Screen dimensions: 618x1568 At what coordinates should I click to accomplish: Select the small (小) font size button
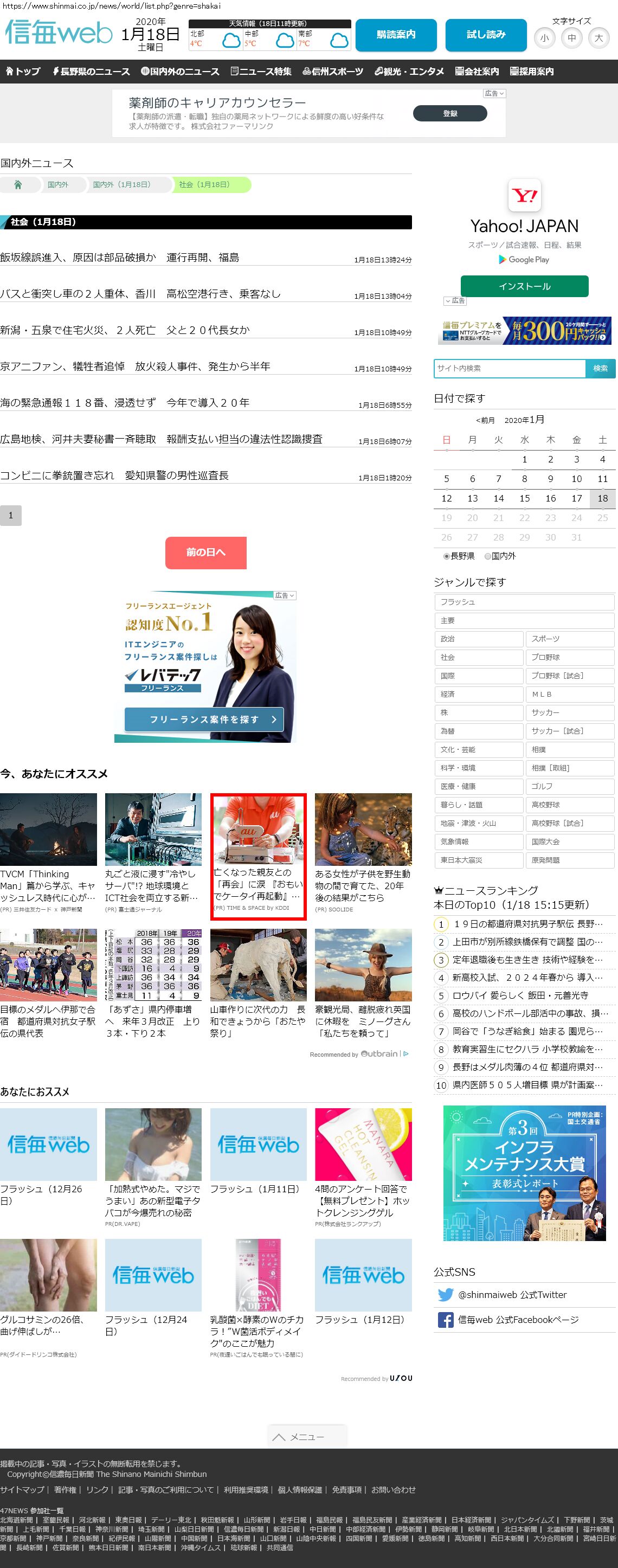(544, 38)
